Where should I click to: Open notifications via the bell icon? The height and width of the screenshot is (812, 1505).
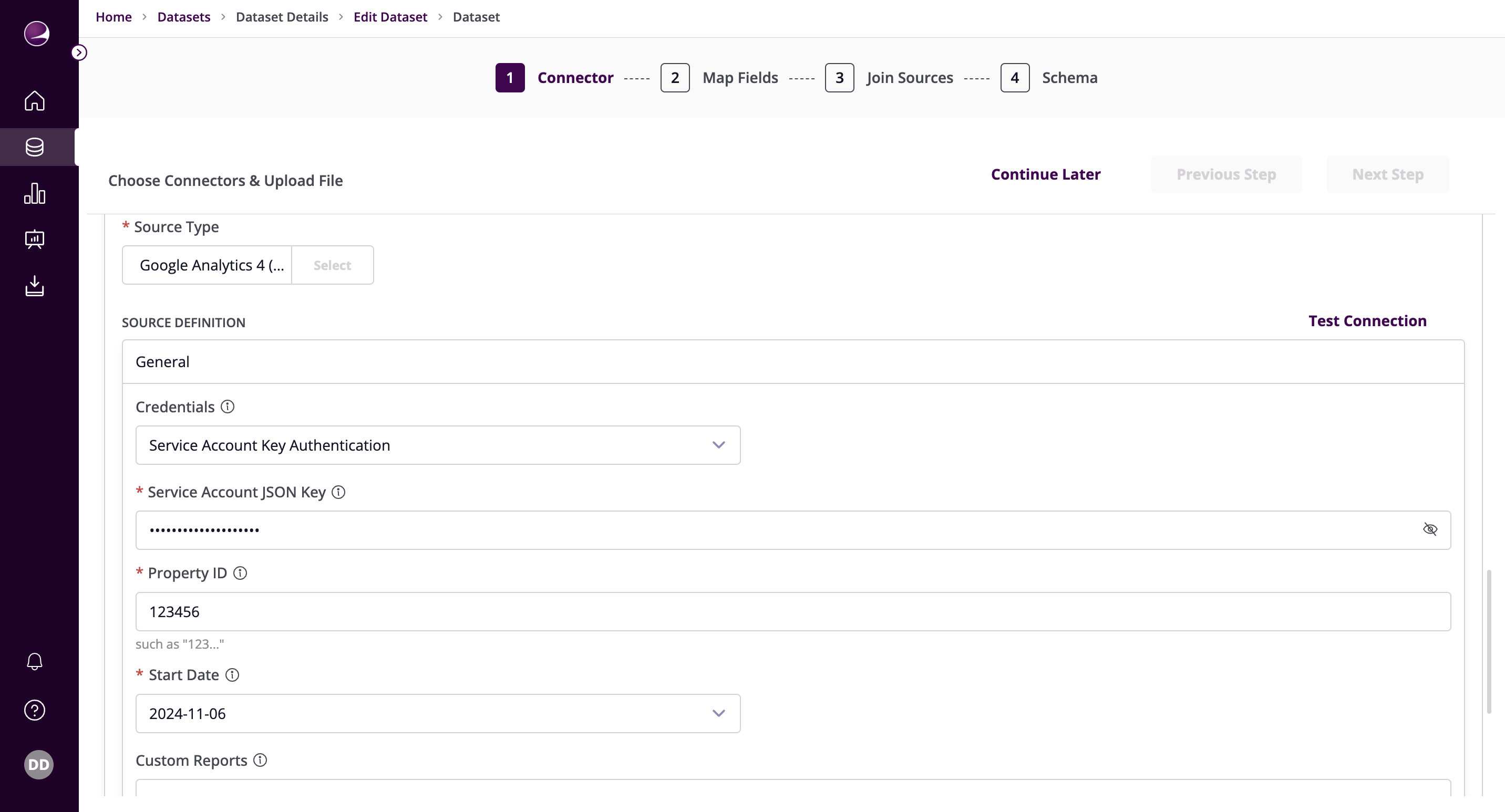pos(35,661)
